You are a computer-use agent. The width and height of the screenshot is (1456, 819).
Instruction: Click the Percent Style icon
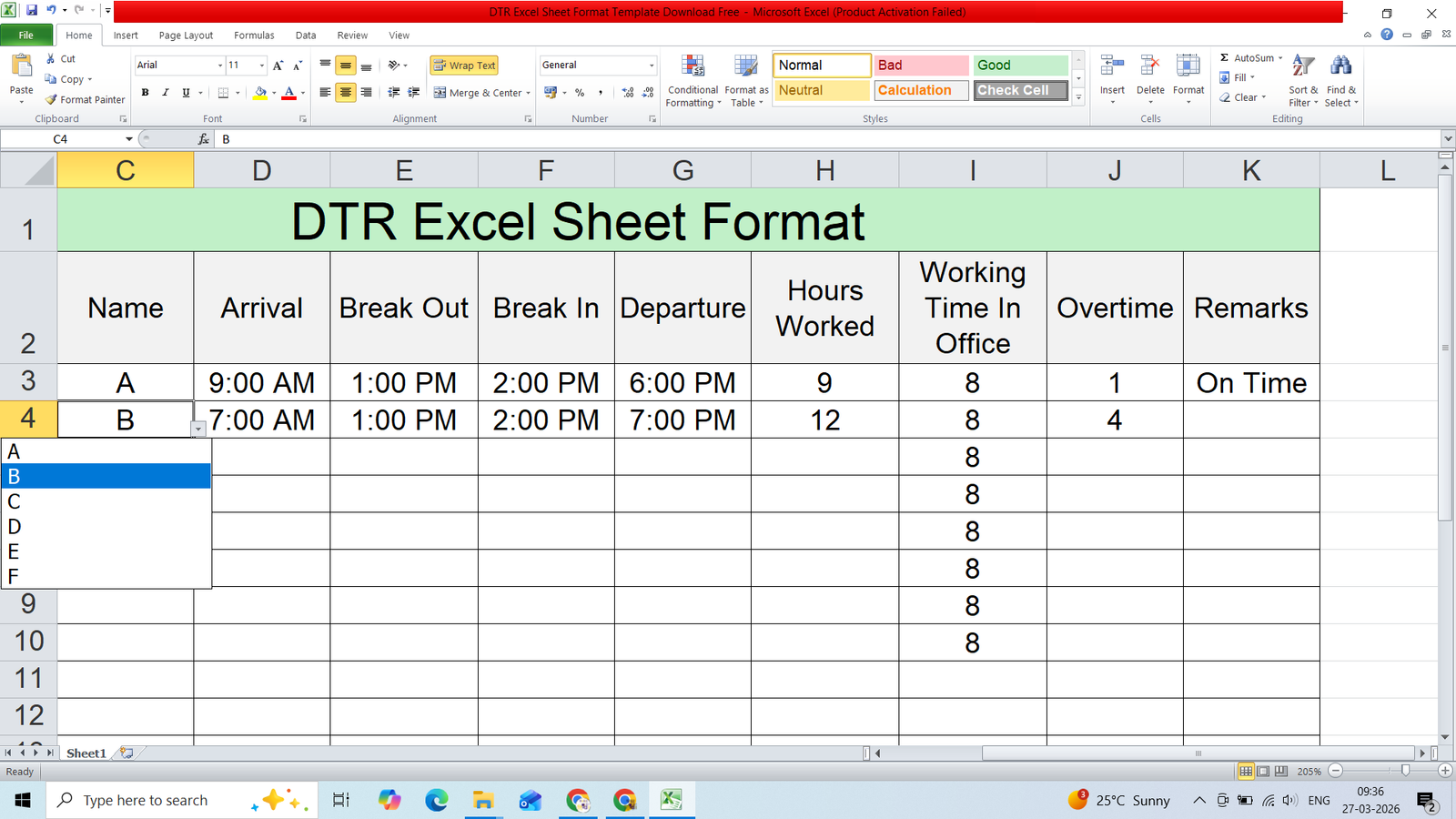(x=580, y=93)
